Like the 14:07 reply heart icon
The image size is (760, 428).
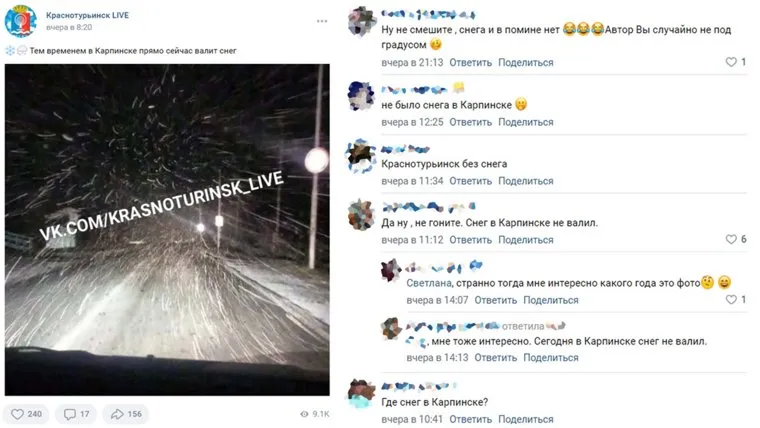click(730, 300)
